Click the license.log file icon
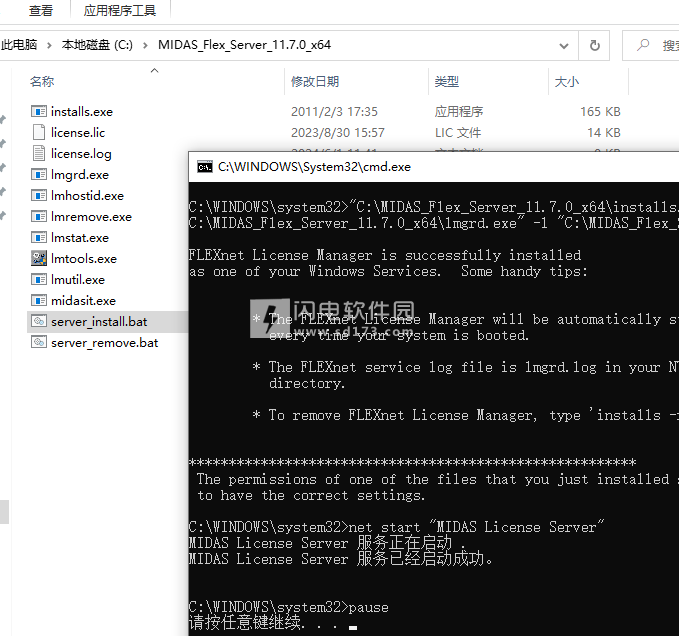 (39, 154)
